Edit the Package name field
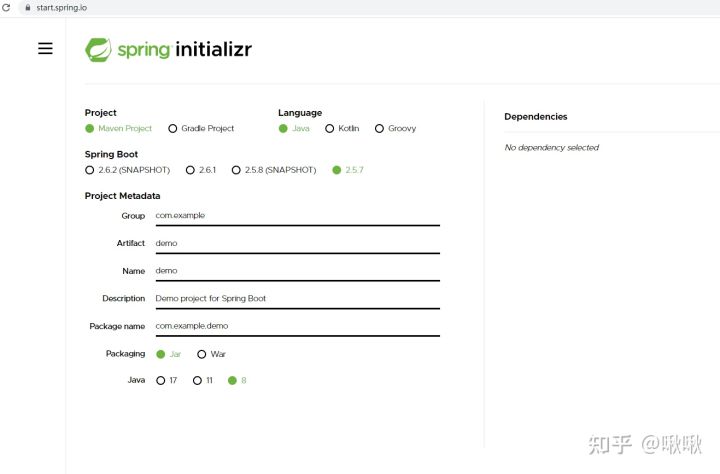The image size is (720, 474). [298, 326]
